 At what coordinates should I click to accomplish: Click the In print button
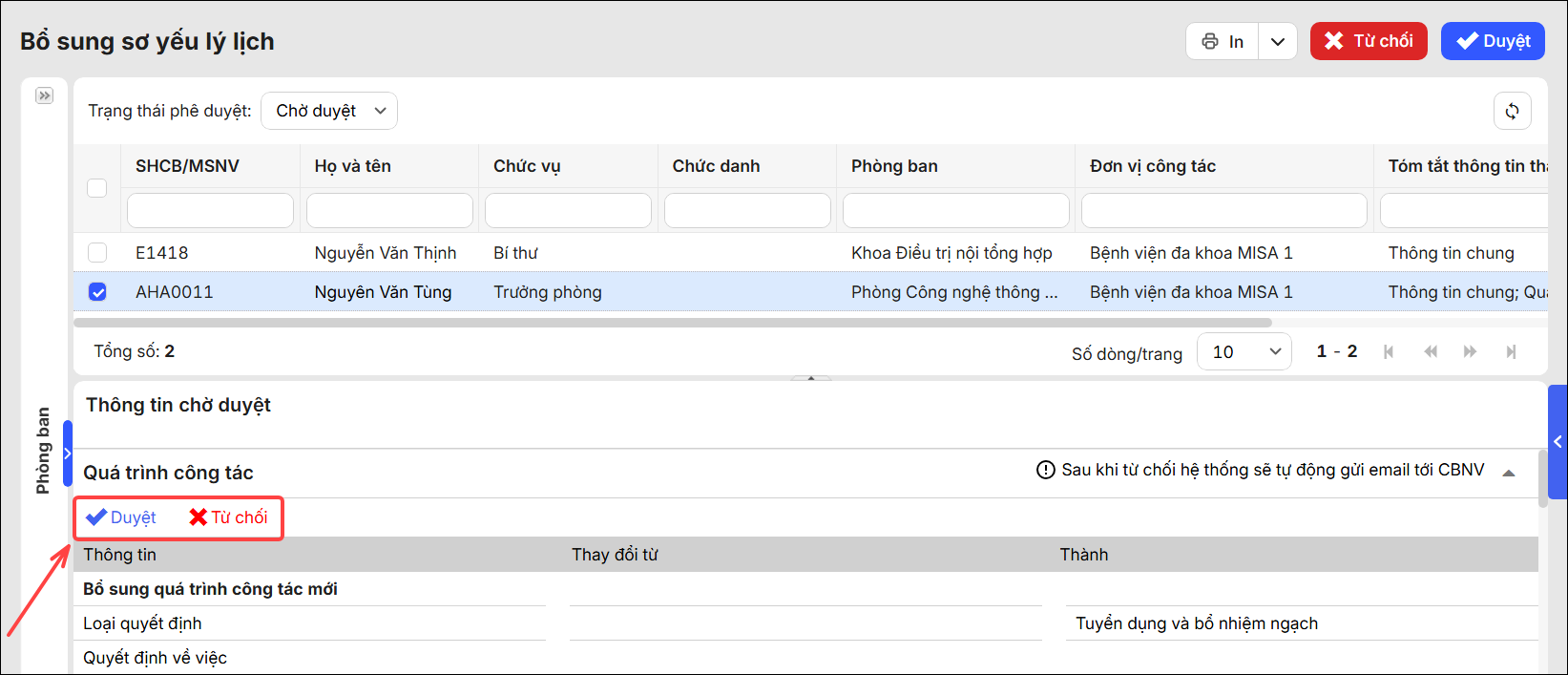1223,41
